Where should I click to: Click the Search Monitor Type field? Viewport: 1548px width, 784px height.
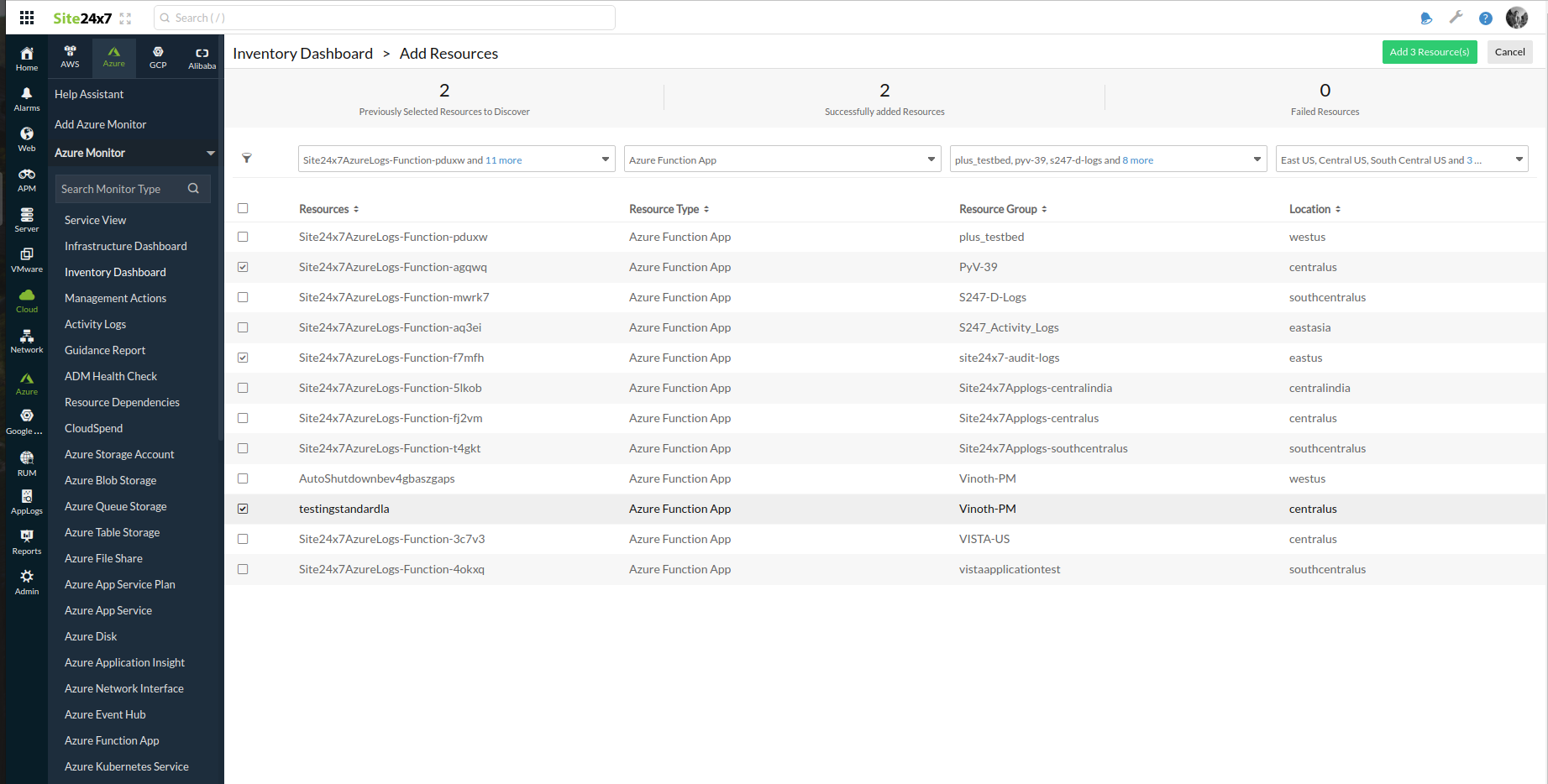pos(122,189)
